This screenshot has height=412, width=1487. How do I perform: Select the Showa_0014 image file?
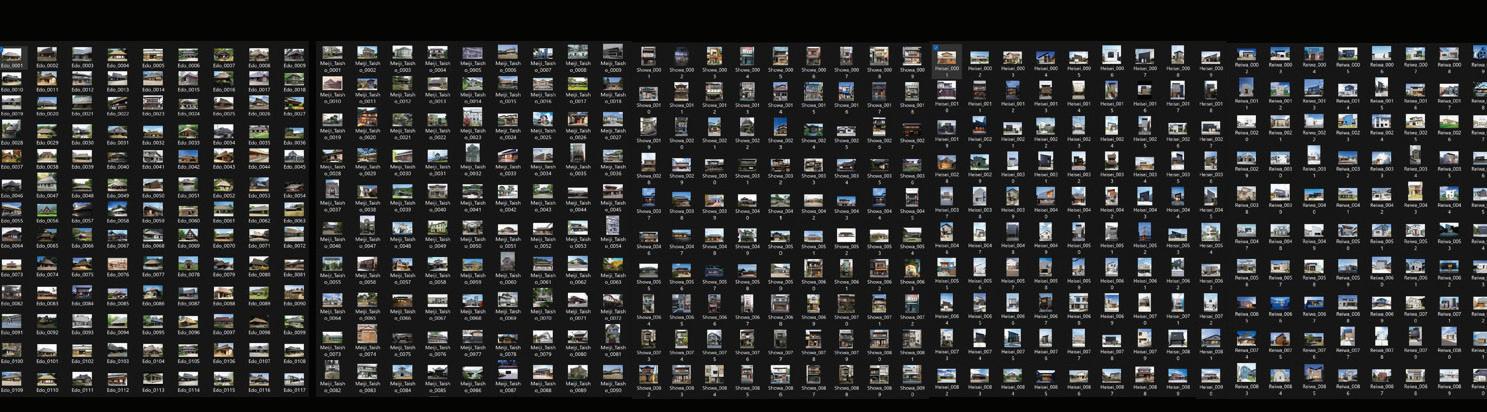pos(781,90)
